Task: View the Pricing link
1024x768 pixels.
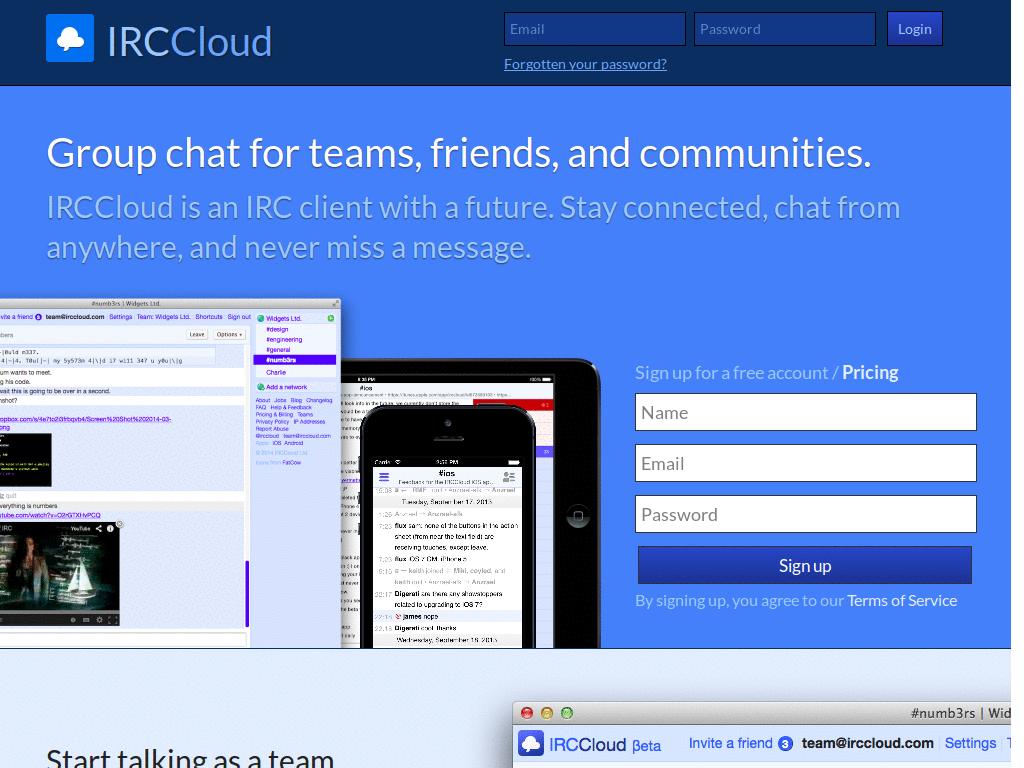Action: point(869,372)
